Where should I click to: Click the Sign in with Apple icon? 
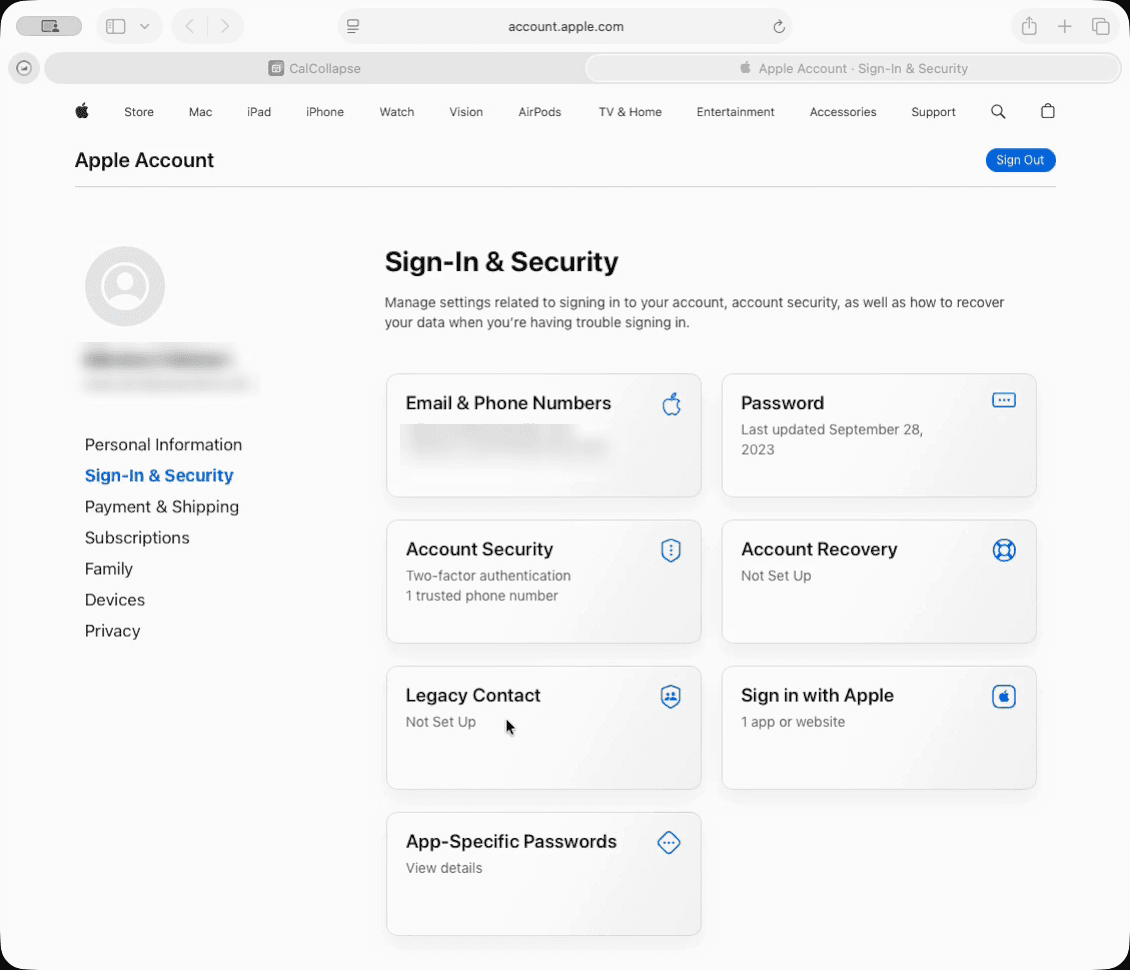click(1004, 697)
